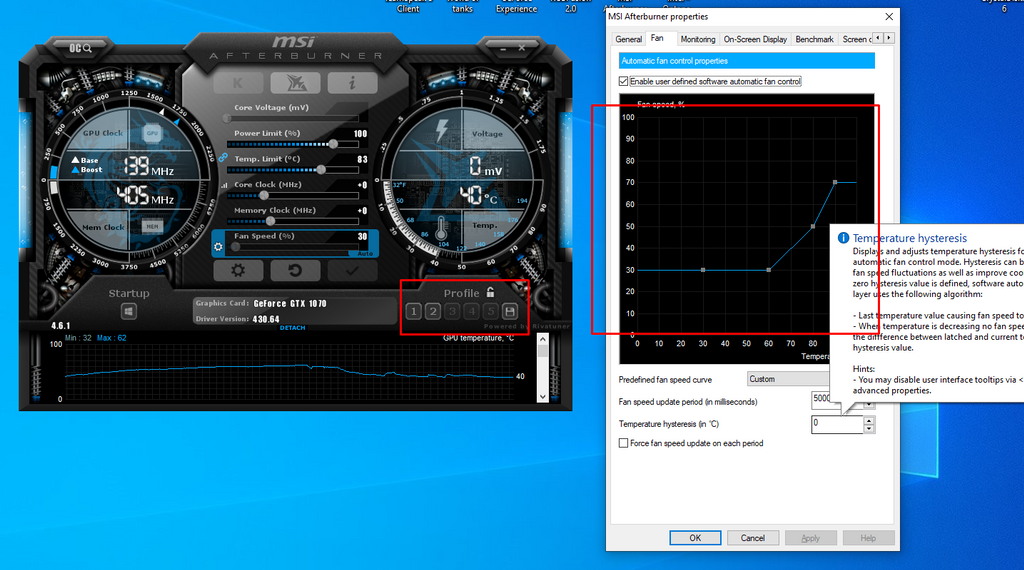Screen dimensions: 1024x570
Task: Click the Apply button in the properties dialog
Action: tap(810, 538)
